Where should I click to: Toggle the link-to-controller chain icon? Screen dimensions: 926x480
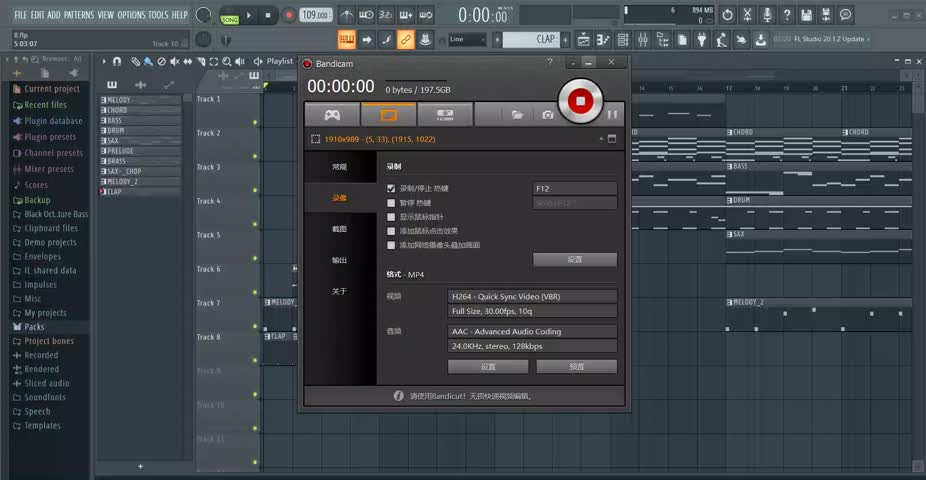pyautogui.click(x=406, y=40)
